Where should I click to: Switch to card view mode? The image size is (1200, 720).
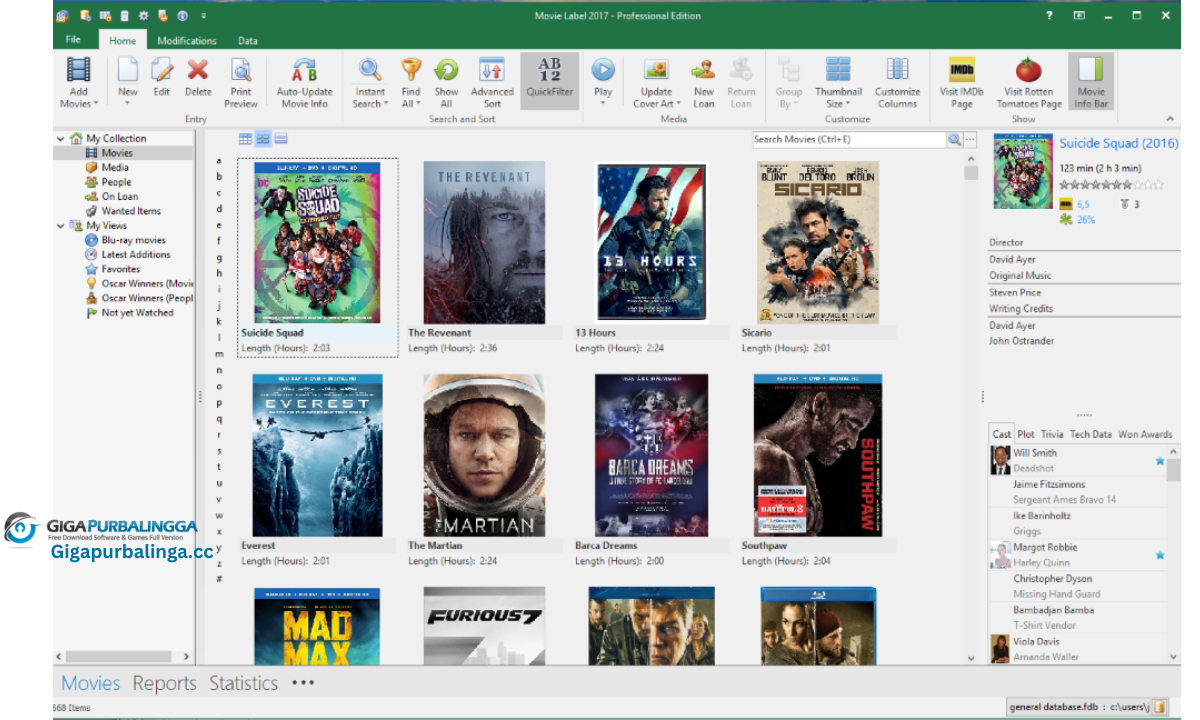click(281, 139)
